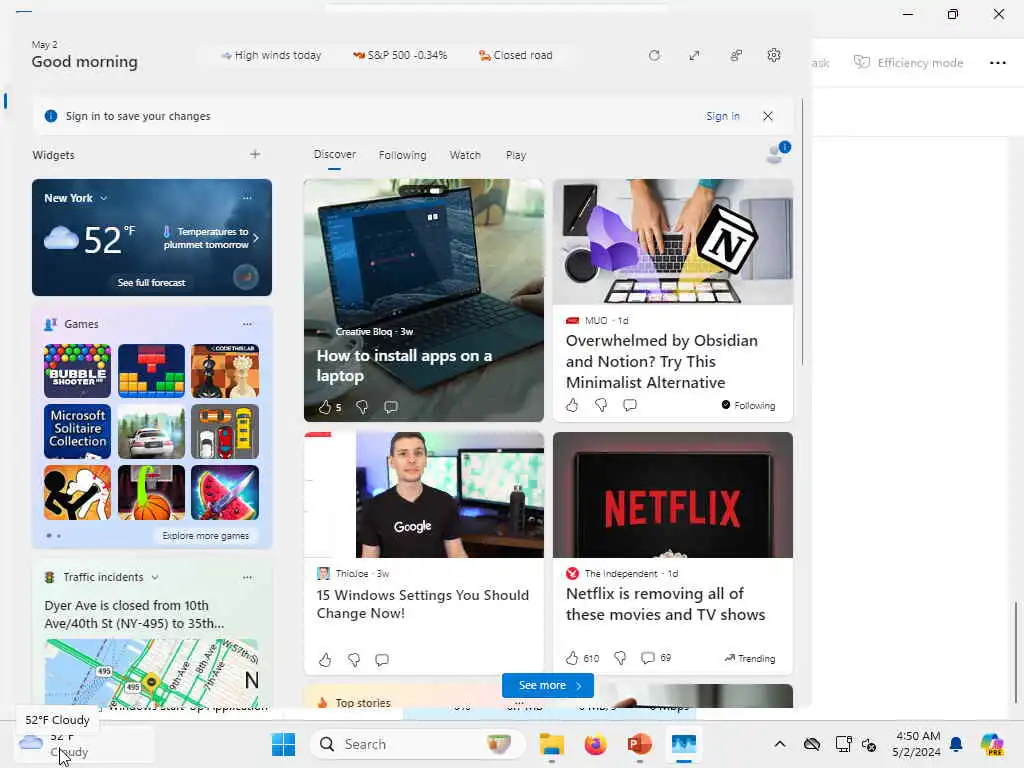This screenshot has width=1024, height=768.
Task: Open High winds today headline
Action: pos(271,56)
